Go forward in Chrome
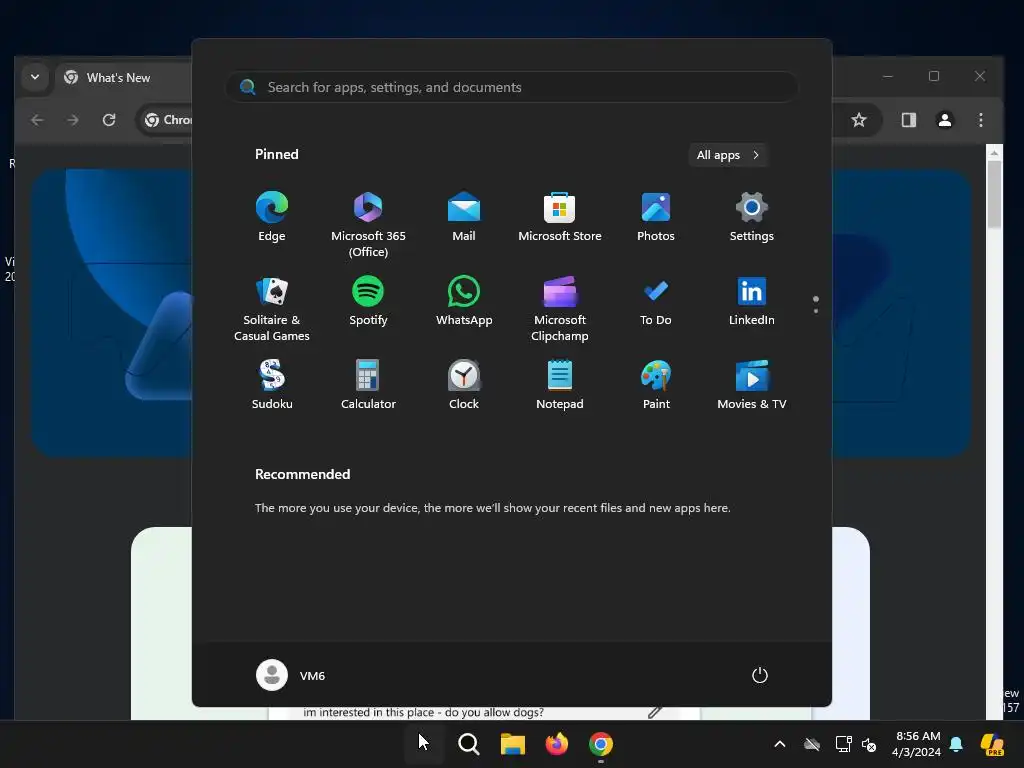 (72, 120)
